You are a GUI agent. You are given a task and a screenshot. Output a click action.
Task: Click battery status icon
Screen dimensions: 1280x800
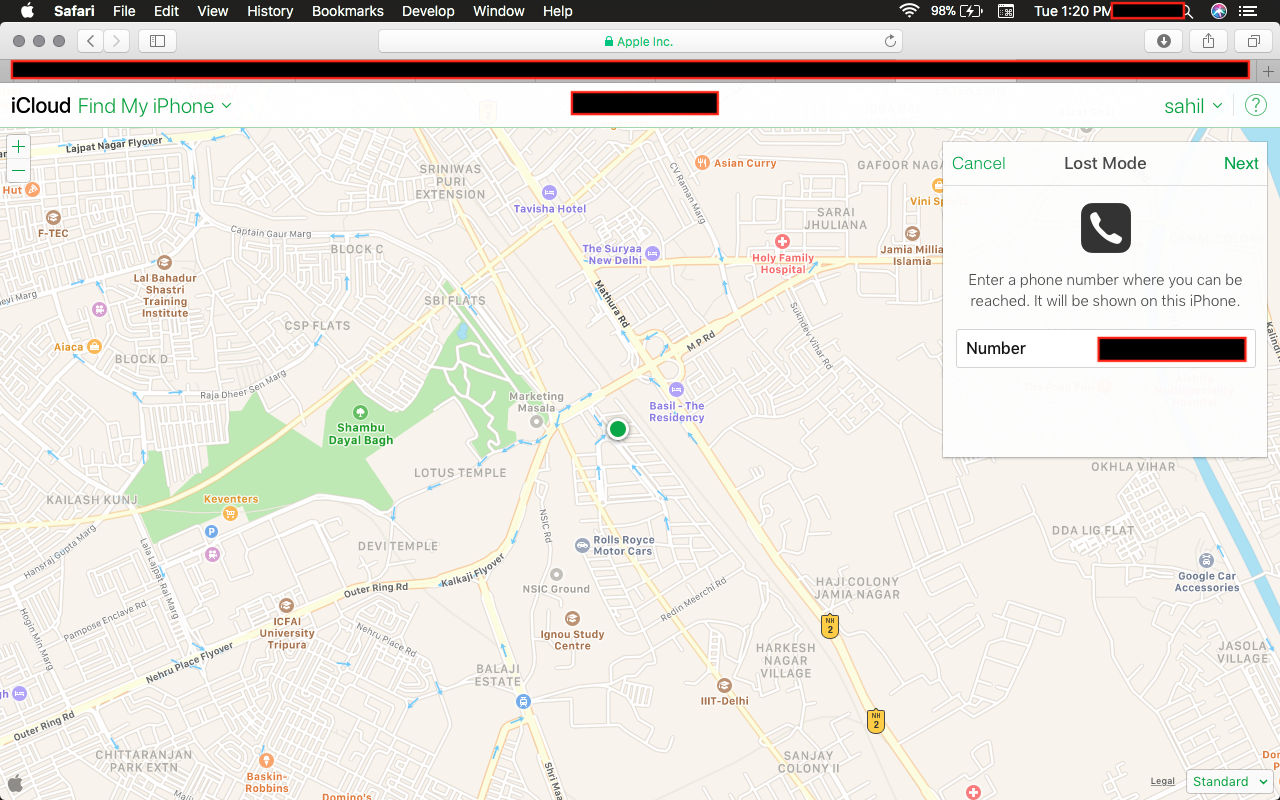click(970, 11)
